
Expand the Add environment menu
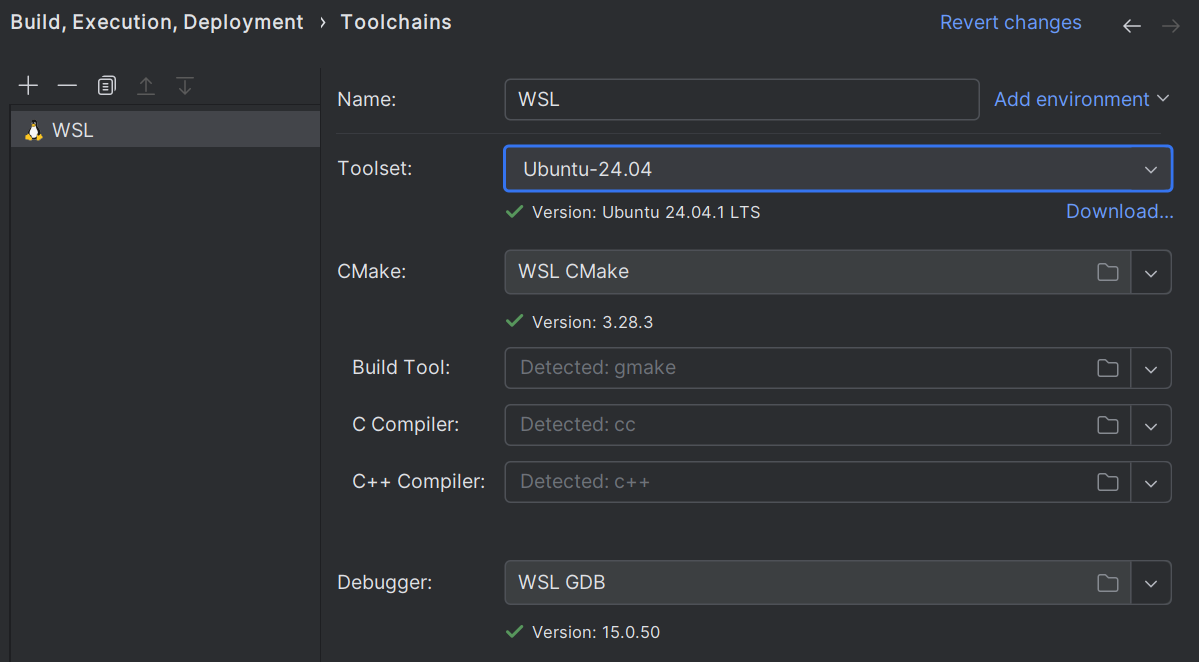pyautogui.click(x=1081, y=99)
